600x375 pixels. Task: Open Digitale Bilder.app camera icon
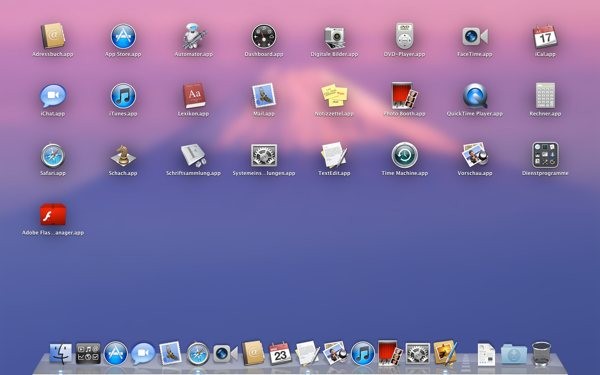point(334,37)
